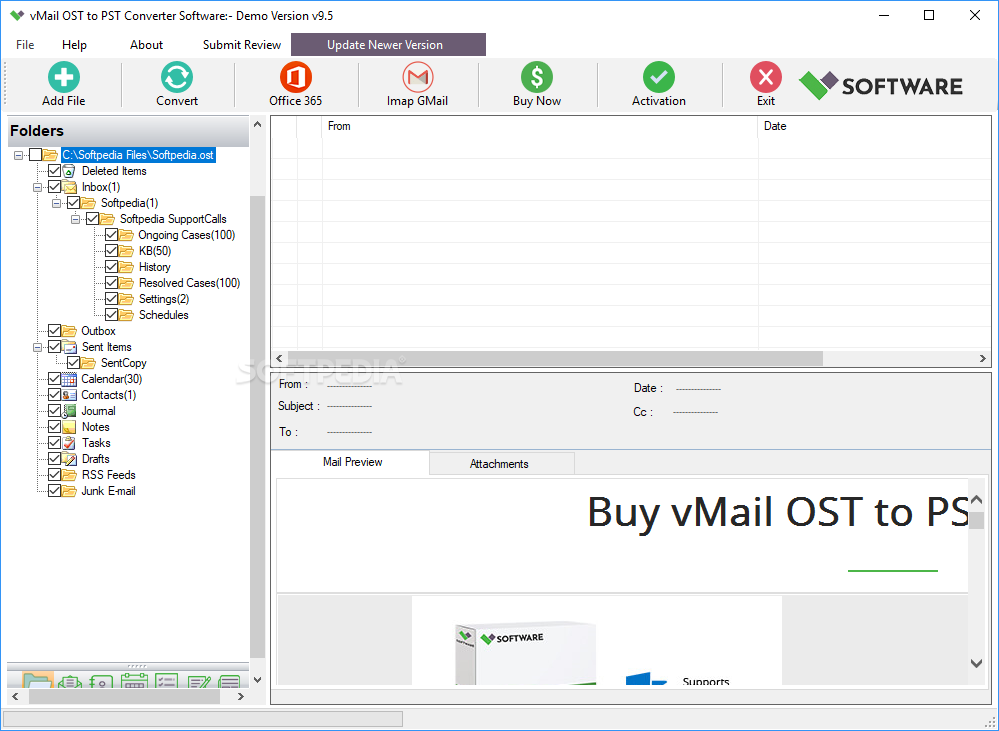The image size is (999, 731).
Task: Sort mail by the Date column header
Action: pos(874,126)
